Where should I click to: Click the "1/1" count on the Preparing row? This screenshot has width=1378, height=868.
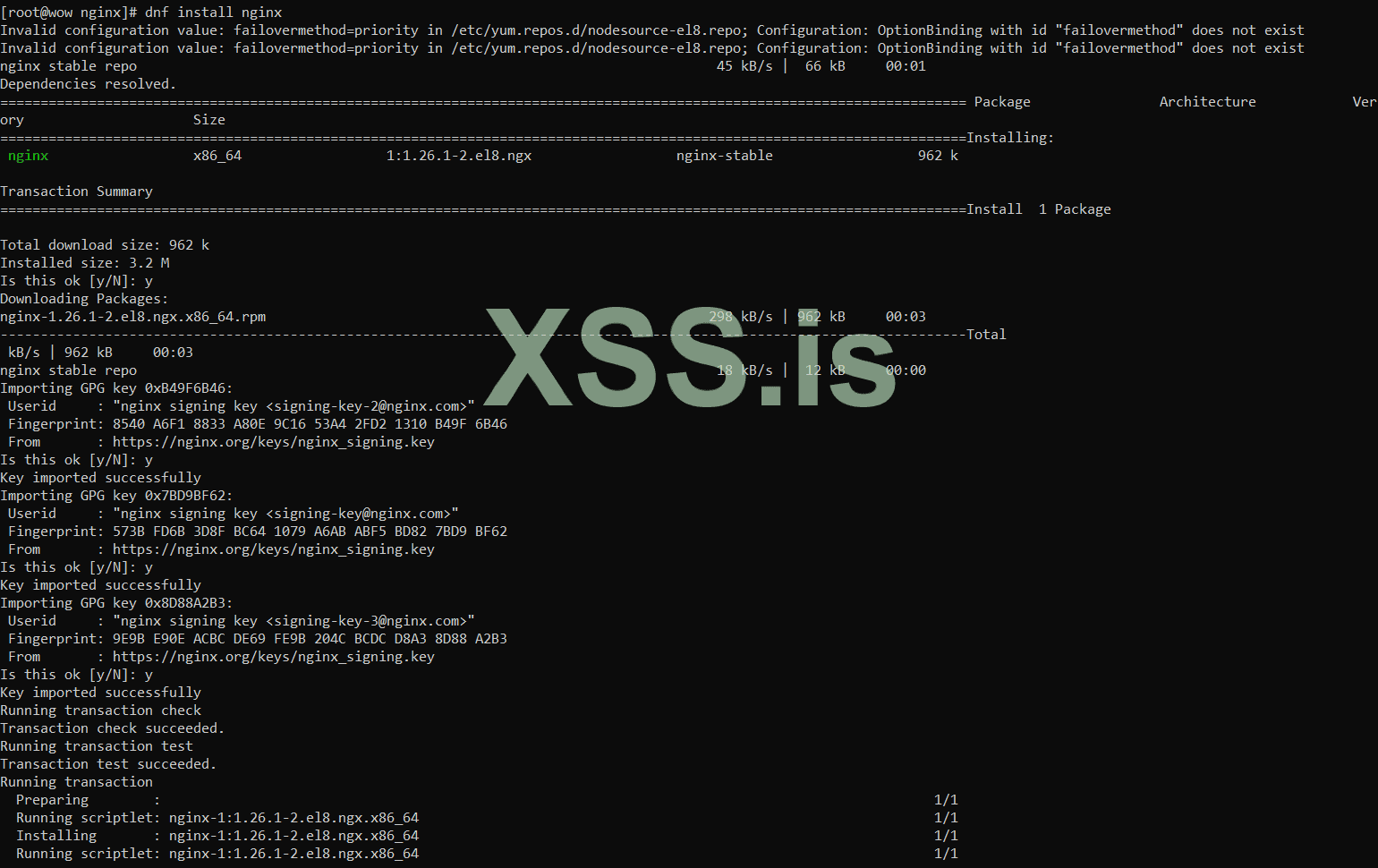[946, 800]
